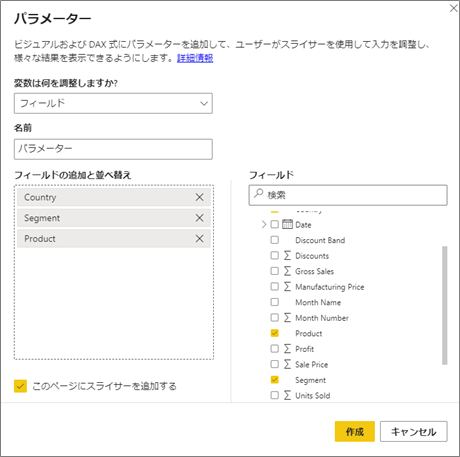Click the 作成 button
This screenshot has height=457, width=460.
click(x=355, y=432)
